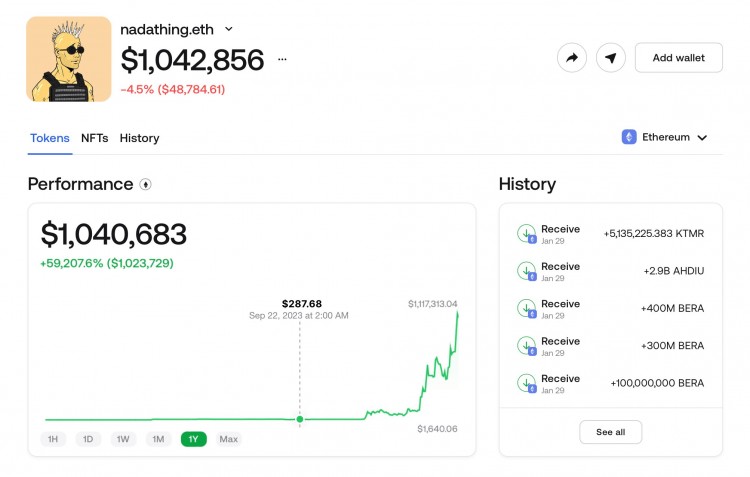Select the 1M time range
Viewport: 750px width, 477px height.
click(x=158, y=439)
